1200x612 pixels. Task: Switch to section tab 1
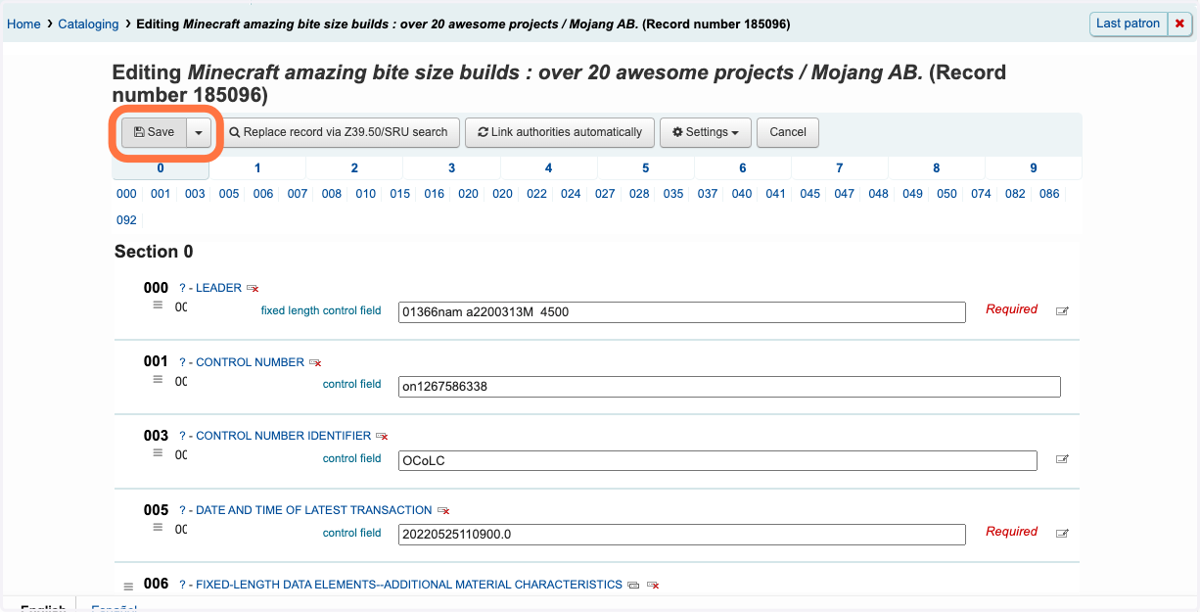257,168
